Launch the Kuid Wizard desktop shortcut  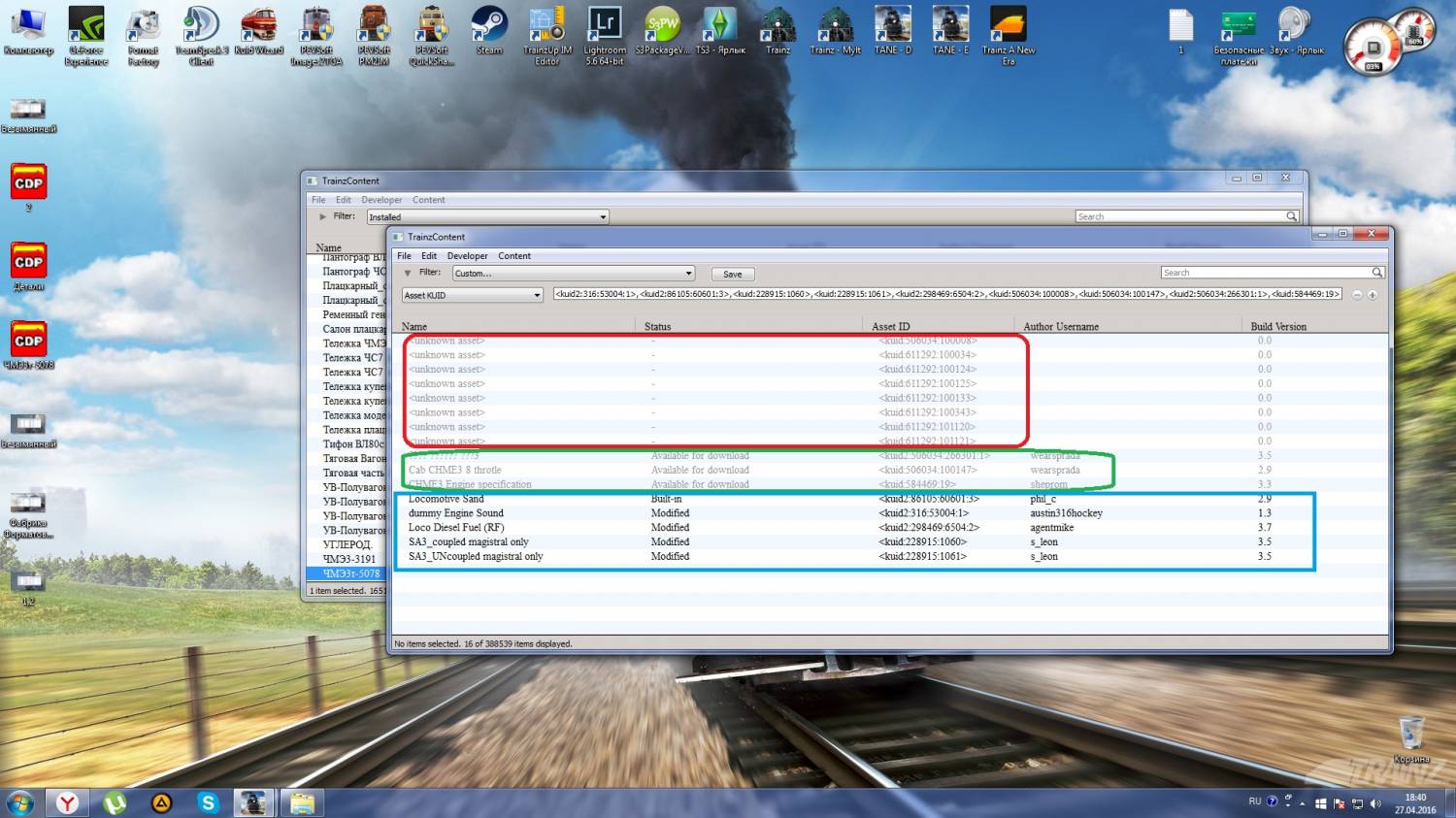click(x=258, y=30)
